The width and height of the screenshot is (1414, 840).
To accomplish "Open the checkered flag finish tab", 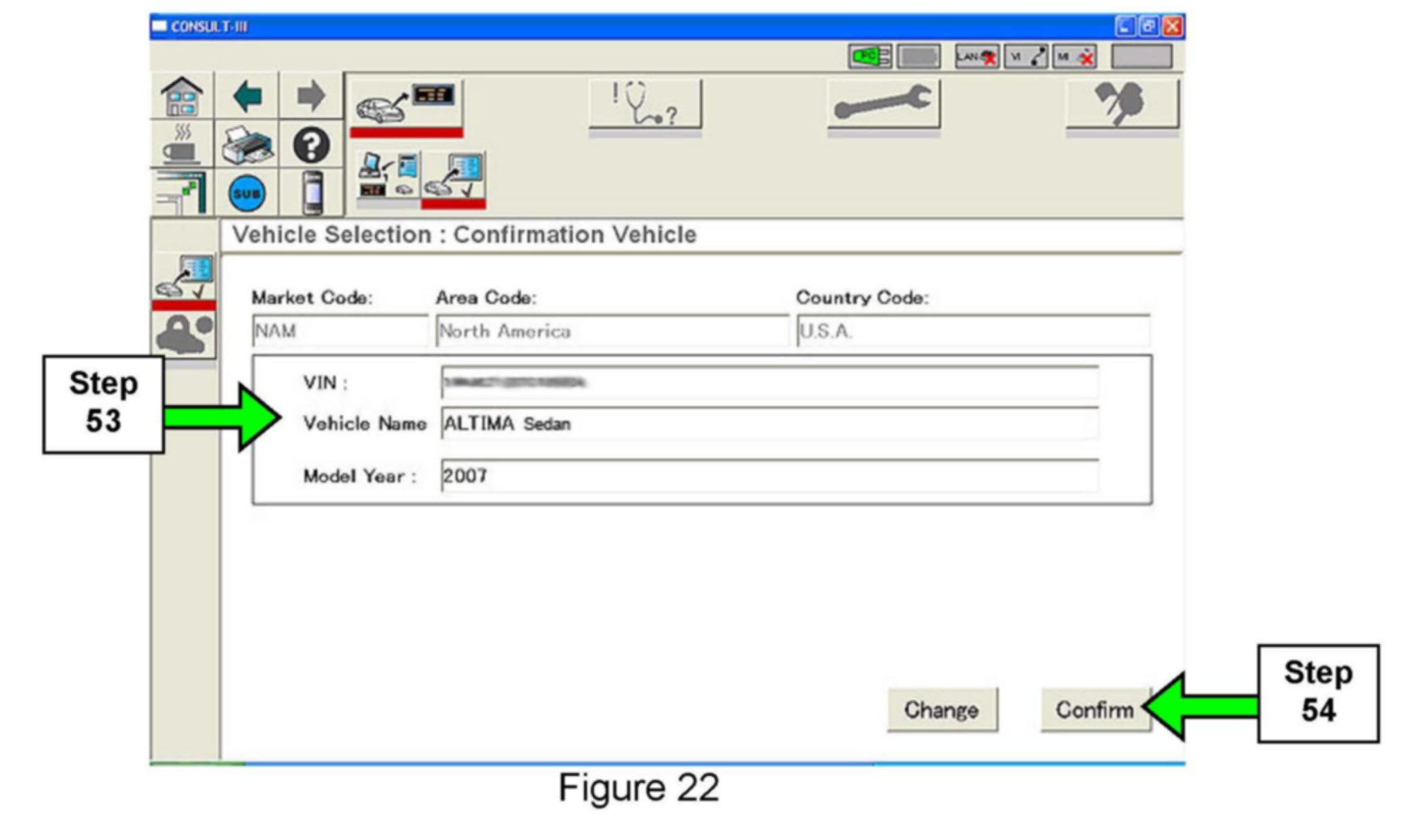I will [1122, 104].
